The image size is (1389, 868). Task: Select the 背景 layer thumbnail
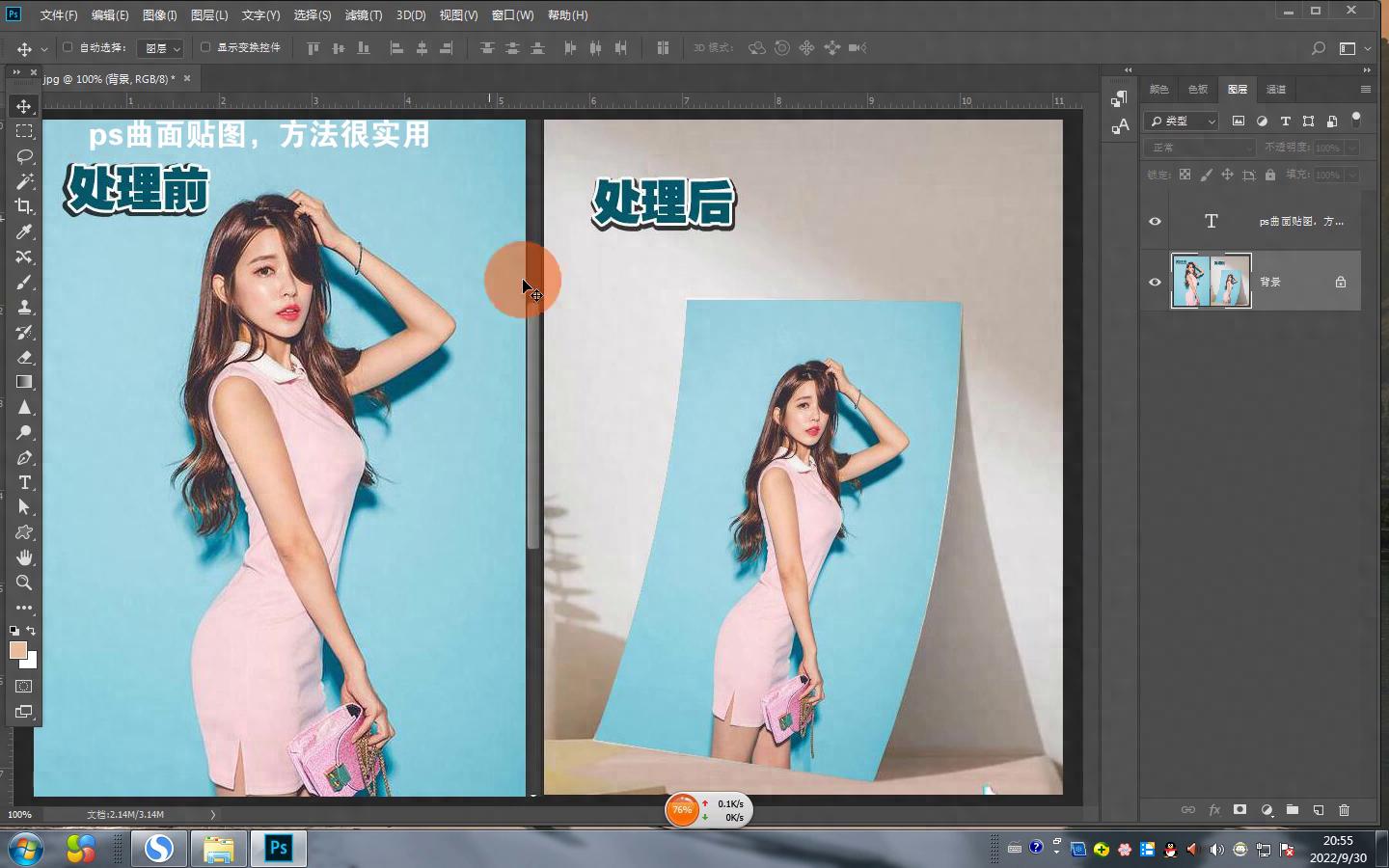[1211, 282]
